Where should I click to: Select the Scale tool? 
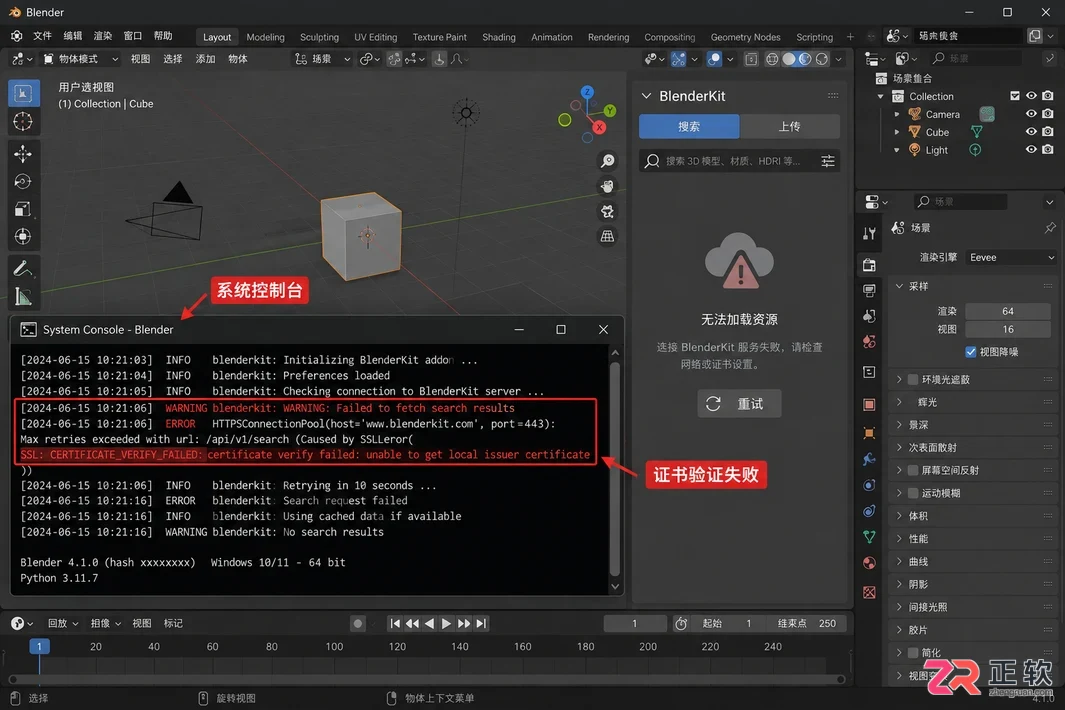tap(23, 209)
